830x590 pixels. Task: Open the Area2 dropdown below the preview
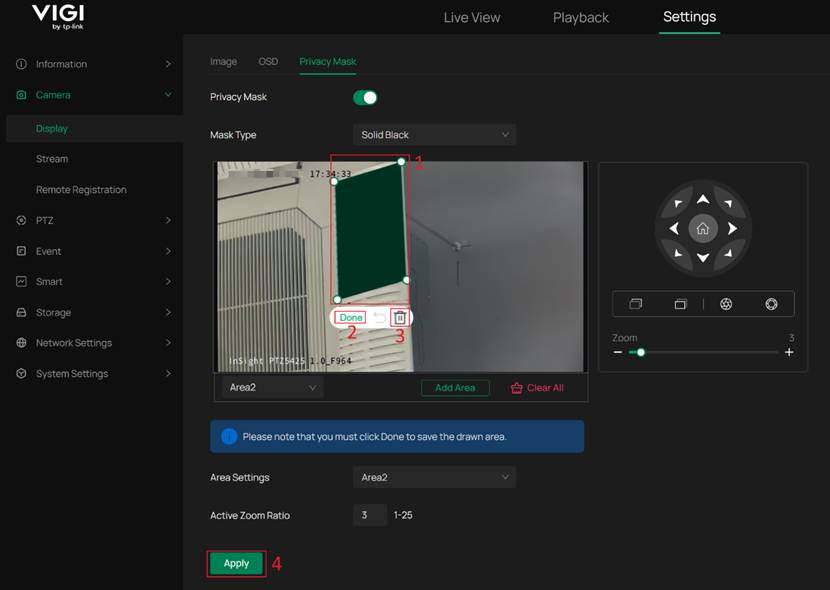pos(272,388)
